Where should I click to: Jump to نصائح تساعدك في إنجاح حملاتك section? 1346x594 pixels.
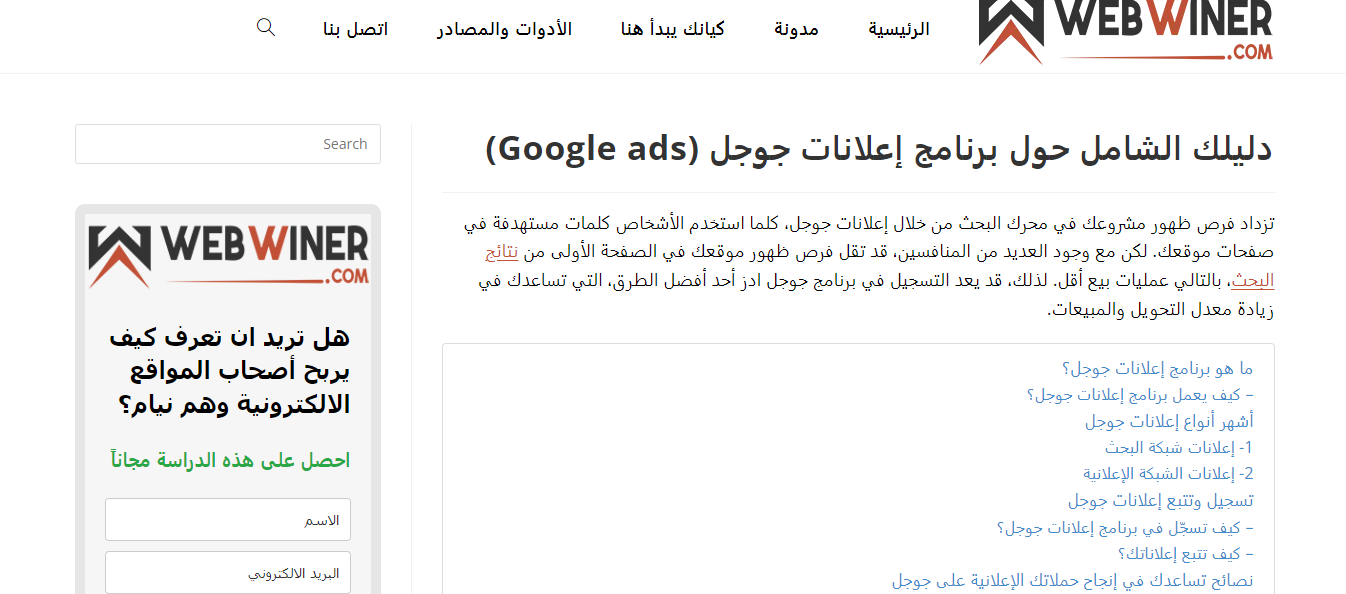pyautogui.click(x=1072, y=580)
